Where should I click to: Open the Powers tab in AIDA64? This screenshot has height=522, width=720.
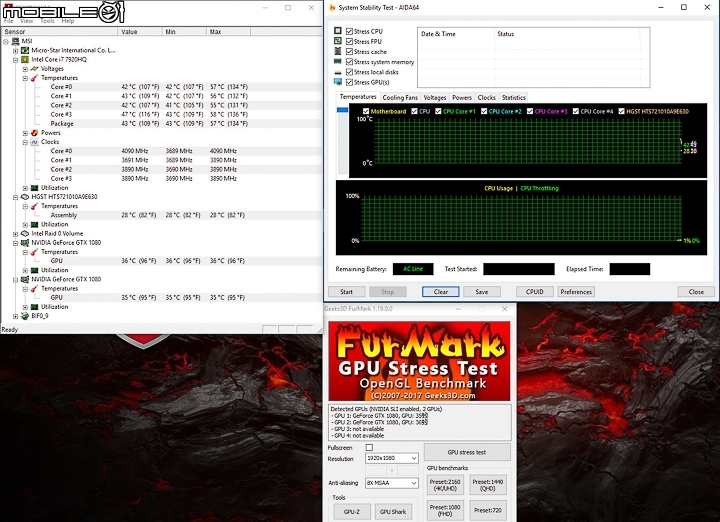(462, 97)
